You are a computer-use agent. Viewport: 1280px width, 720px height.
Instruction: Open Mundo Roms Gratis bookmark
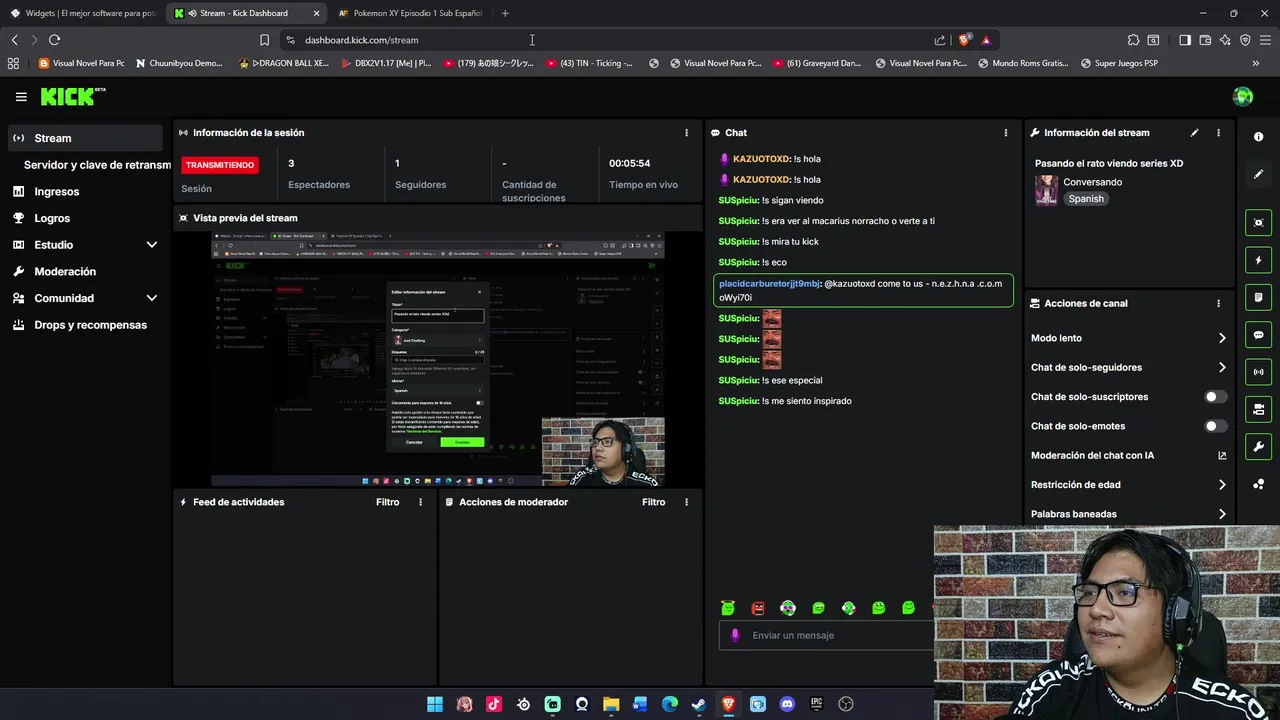[1022, 63]
